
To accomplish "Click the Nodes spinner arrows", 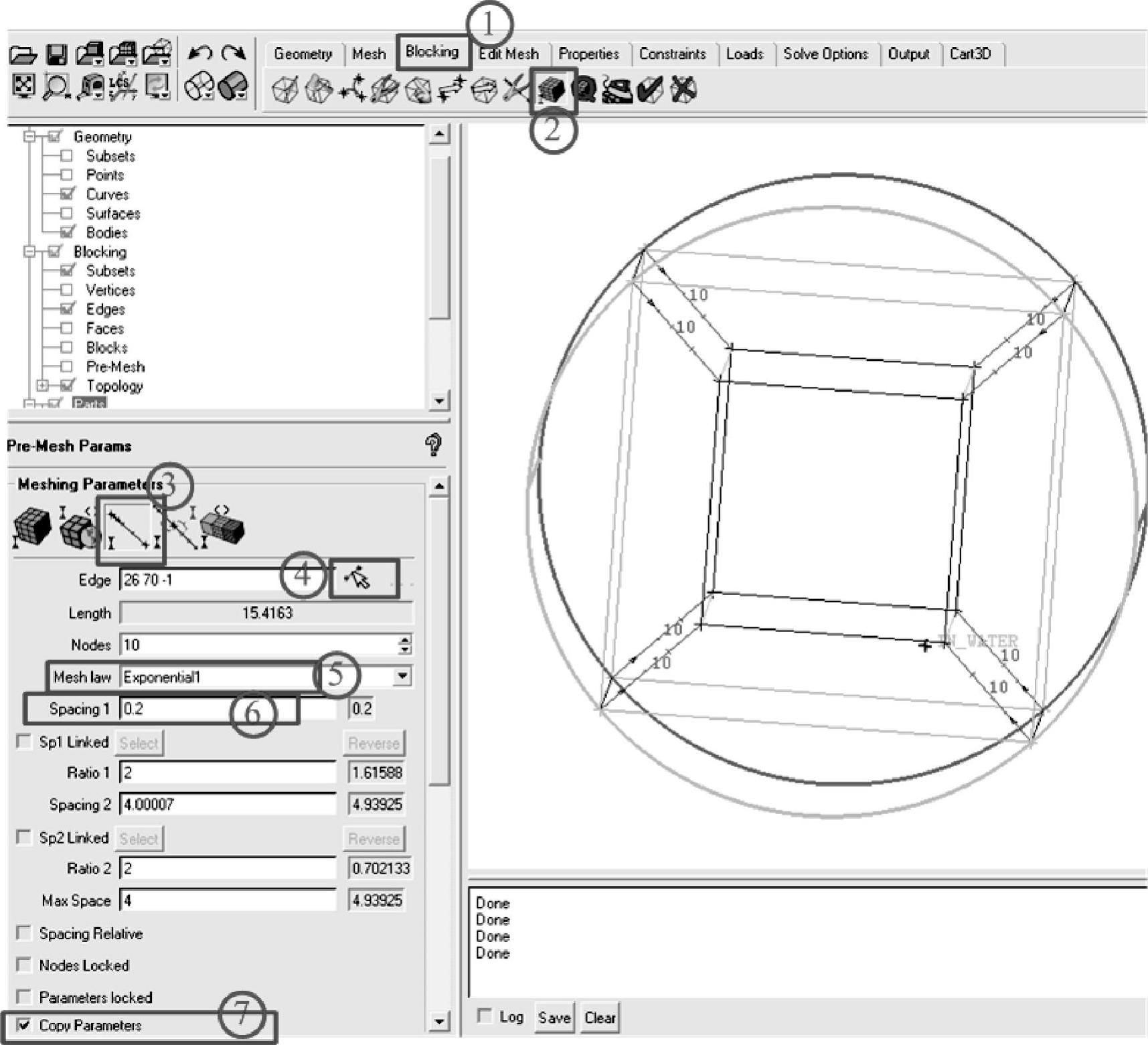I will click(x=404, y=645).
